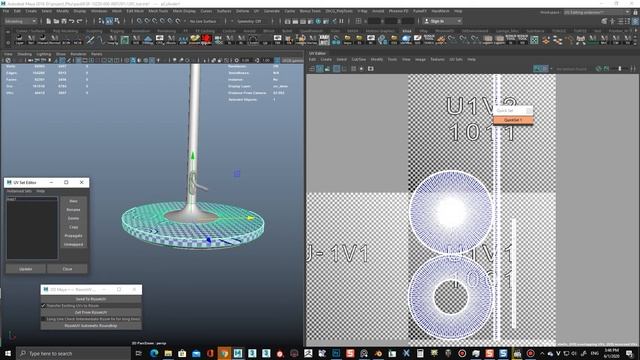The height and width of the screenshot is (360, 640).
Task: Expand the Sign In dropdown
Action: pos(442,21)
